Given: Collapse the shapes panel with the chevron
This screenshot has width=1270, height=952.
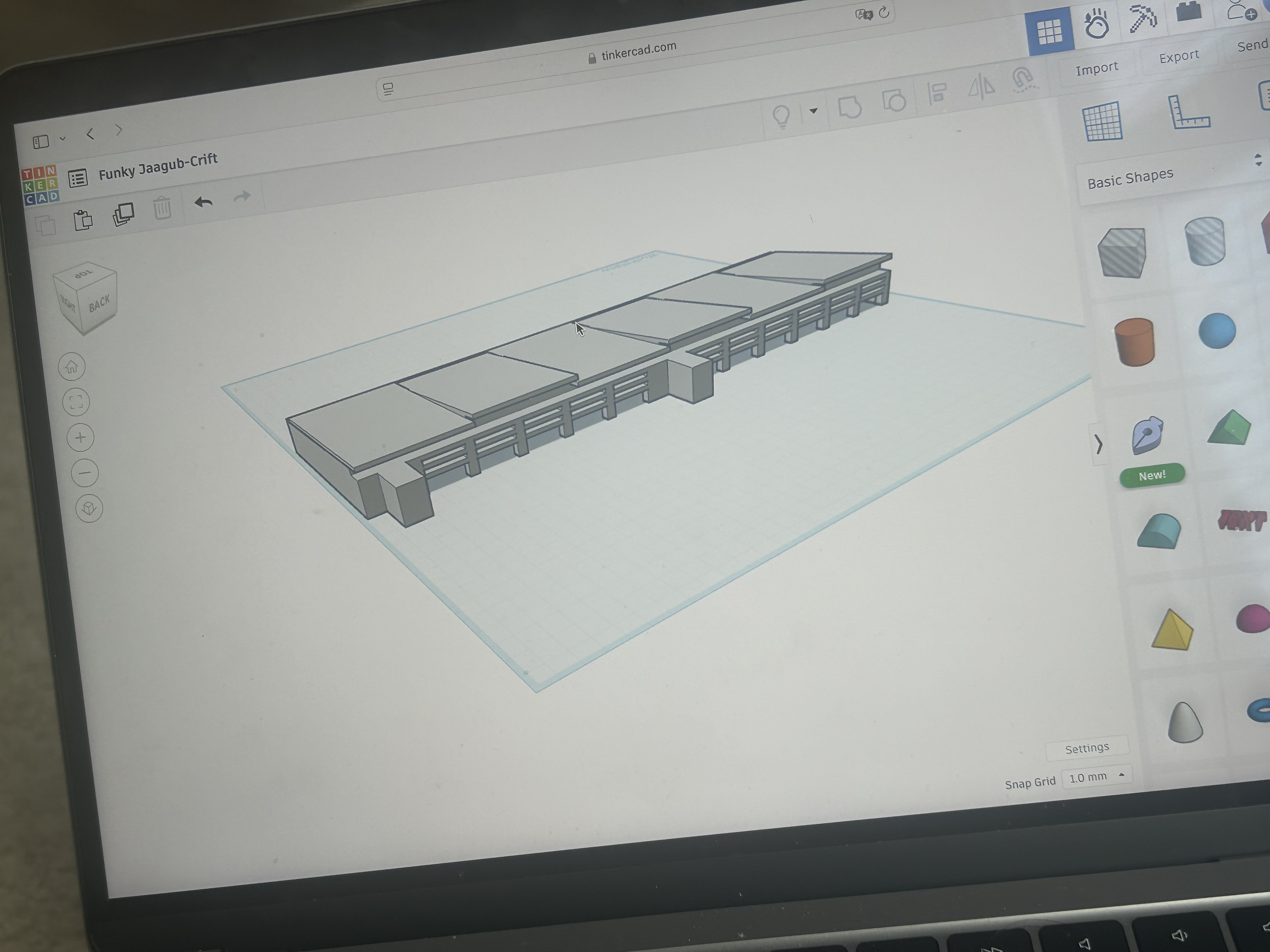Looking at the screenshot, I should pos(1098,444).
